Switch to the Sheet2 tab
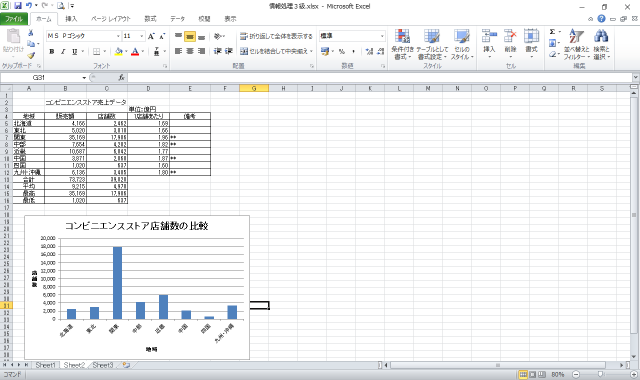 [74, 365]
